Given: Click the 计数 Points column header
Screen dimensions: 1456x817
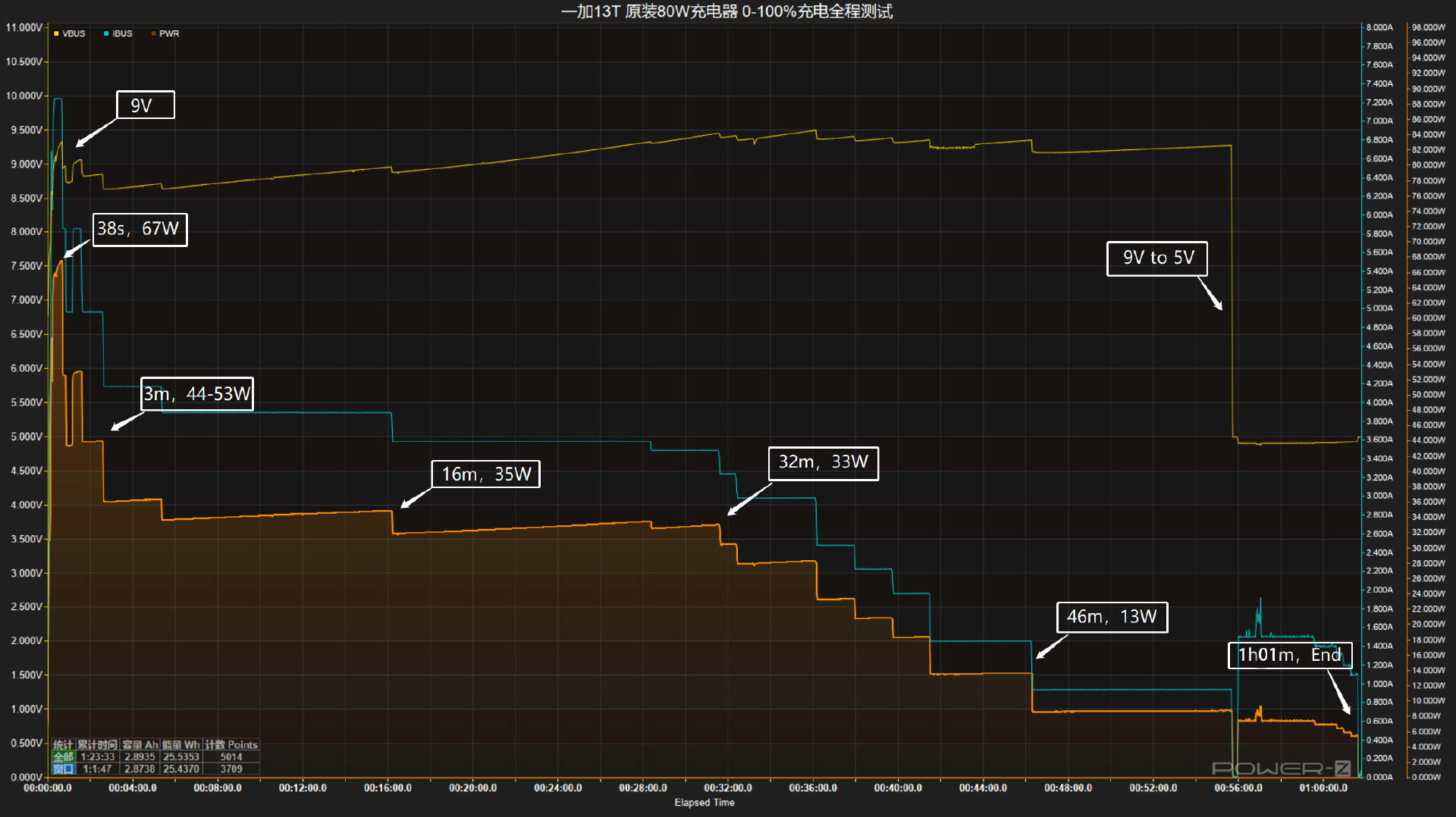Looking at the screenshot, I should click(x=231, y=745).
